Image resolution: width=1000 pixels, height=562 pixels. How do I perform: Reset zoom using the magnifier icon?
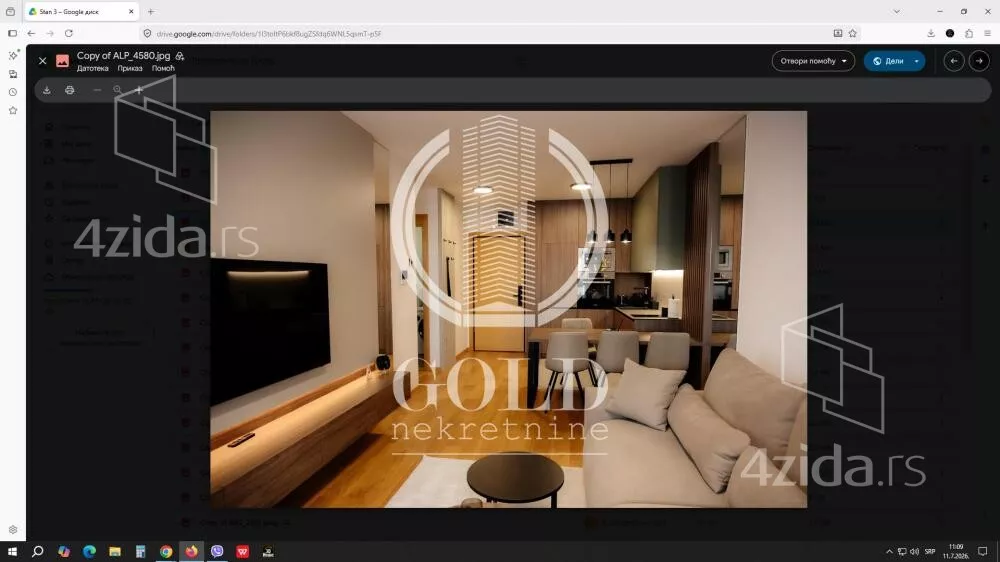(117, 90)
